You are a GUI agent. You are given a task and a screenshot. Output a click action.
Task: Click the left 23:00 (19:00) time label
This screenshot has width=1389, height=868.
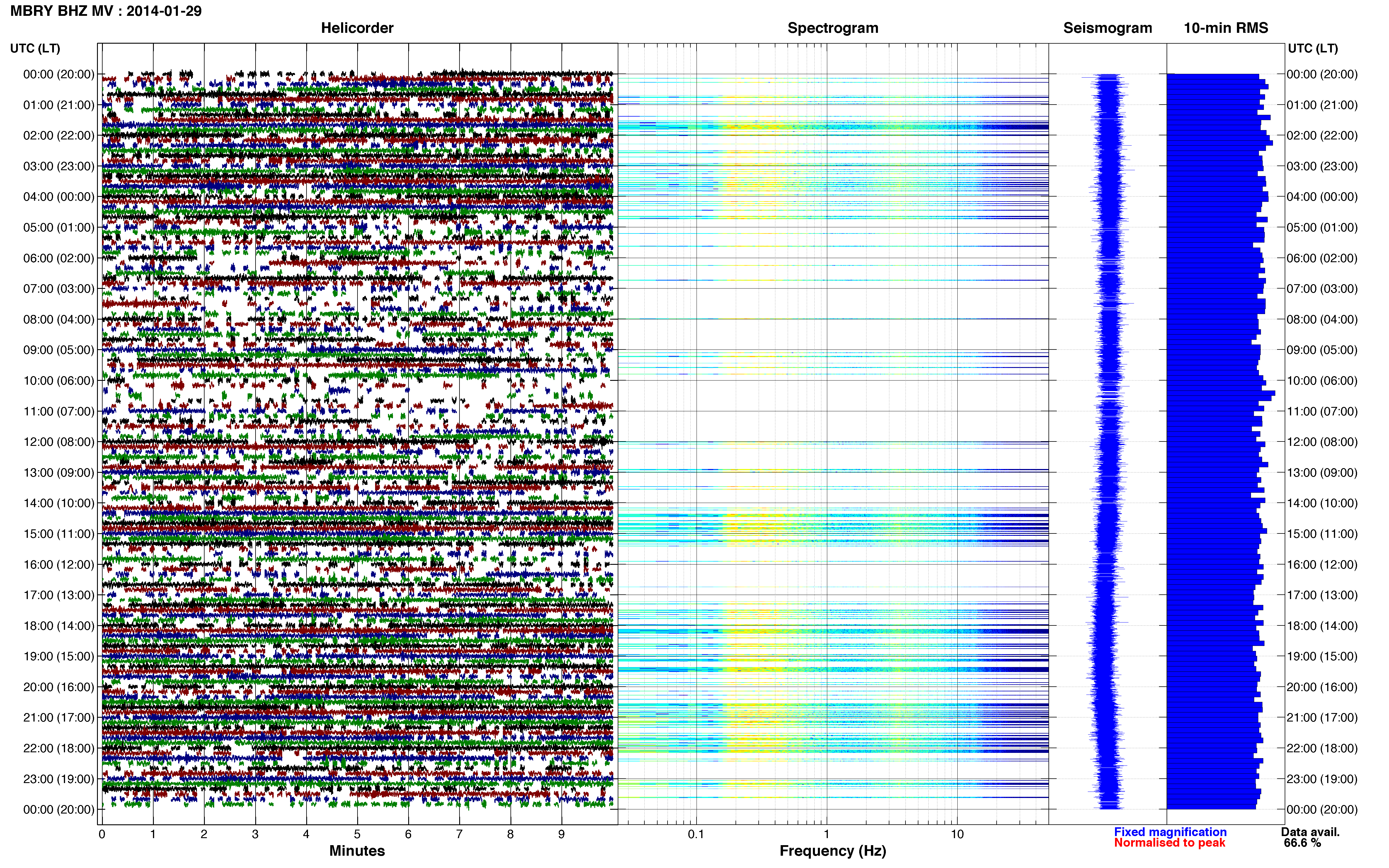59,779
